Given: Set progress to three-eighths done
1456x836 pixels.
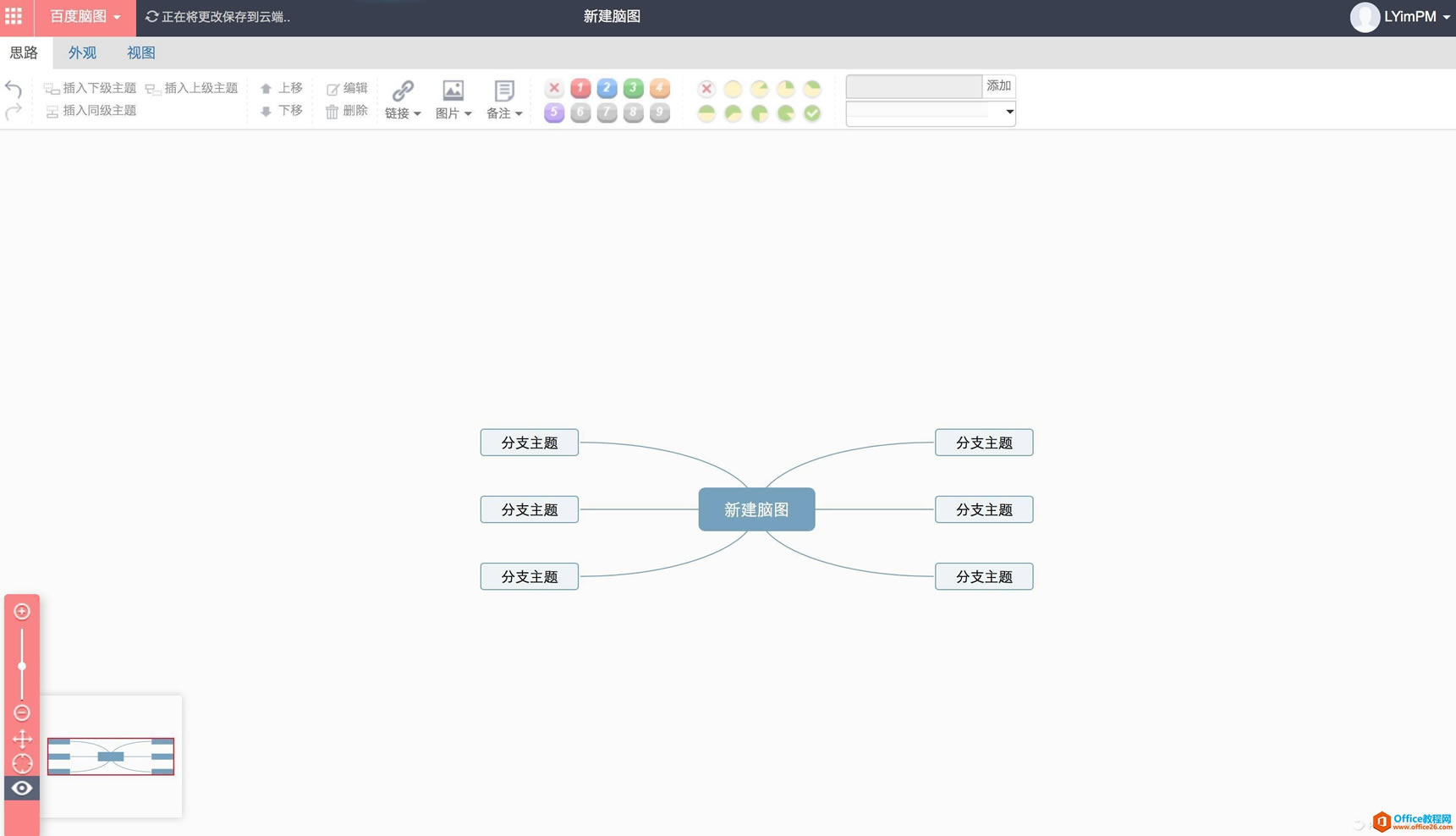Looking at the screenshot, I should [812, 88].
